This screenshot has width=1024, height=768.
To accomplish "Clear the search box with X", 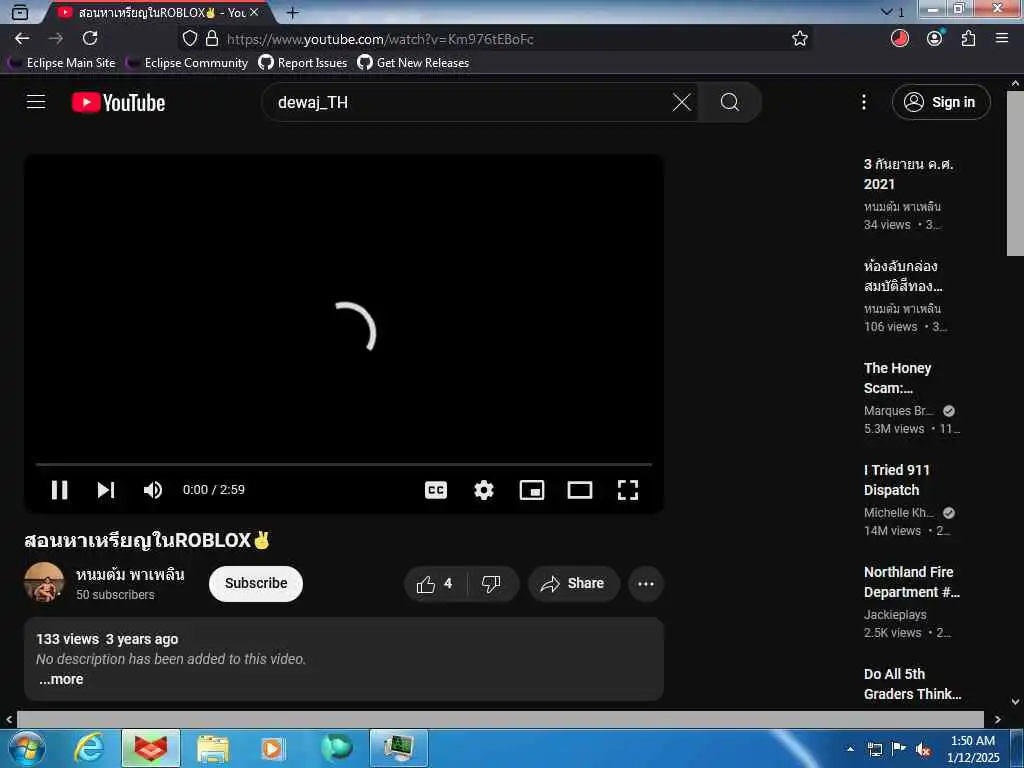I will (x=681, y=102).
